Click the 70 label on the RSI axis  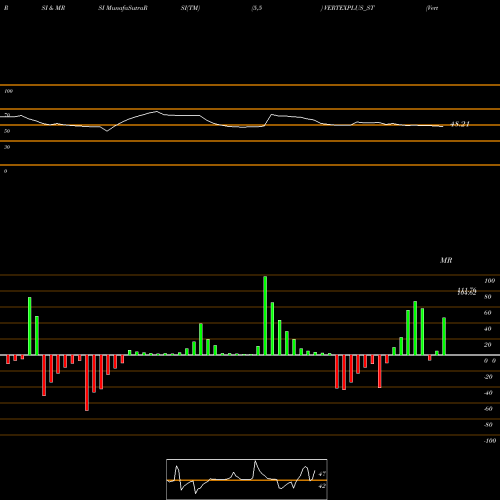pyautogui.click(x=7, y=115)
